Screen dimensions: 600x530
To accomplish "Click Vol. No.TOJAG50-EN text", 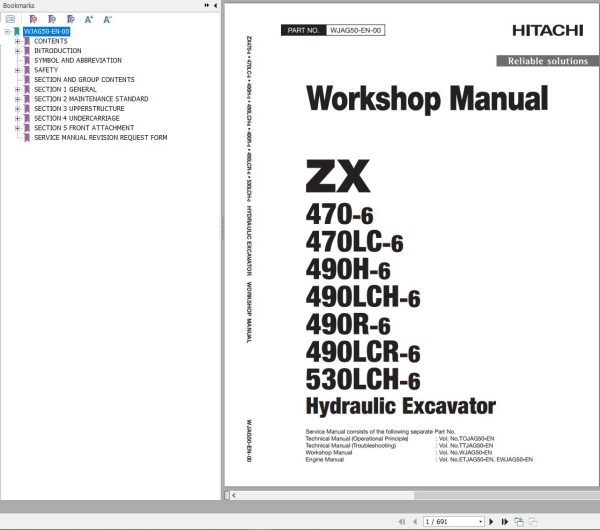I will click(466, 439).
